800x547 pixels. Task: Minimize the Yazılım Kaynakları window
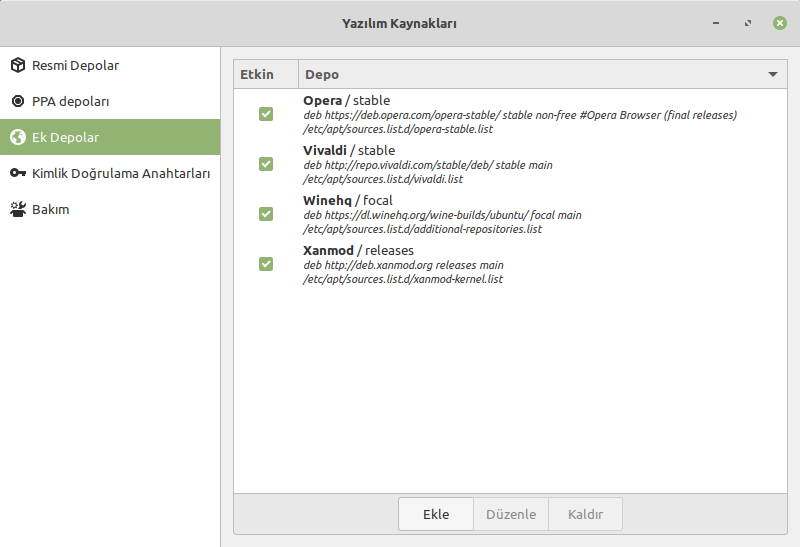716,23
